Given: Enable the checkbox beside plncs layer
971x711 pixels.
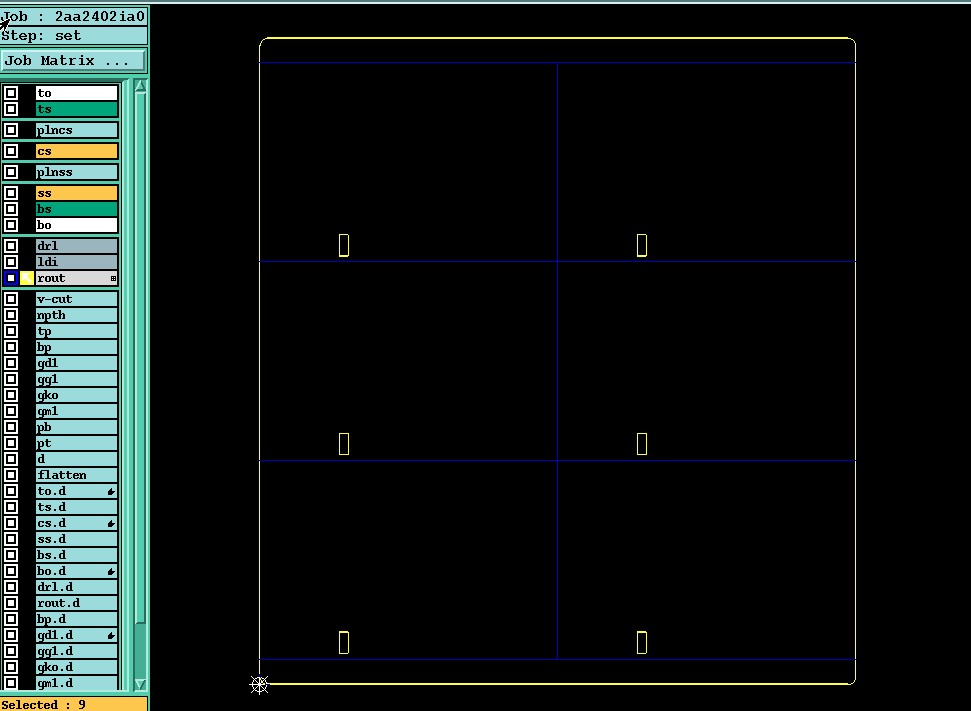Looking at the screenshot, I should (11, 130).
